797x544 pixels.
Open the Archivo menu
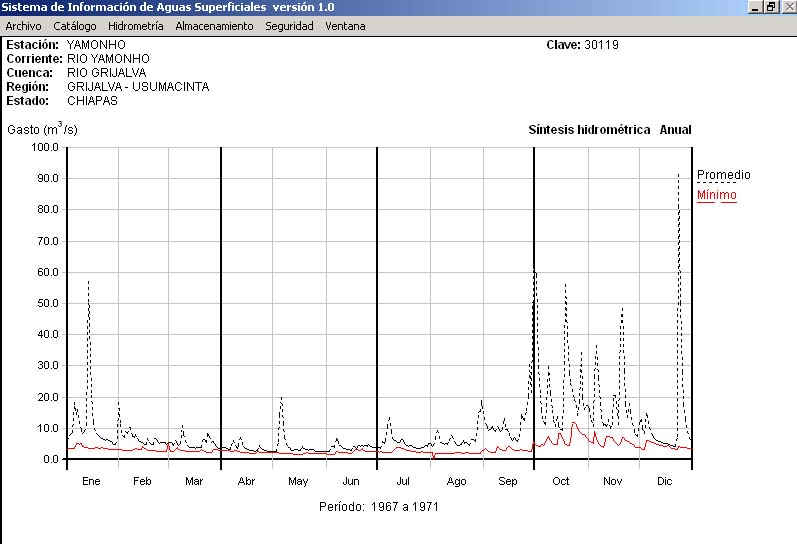[23, 26]
